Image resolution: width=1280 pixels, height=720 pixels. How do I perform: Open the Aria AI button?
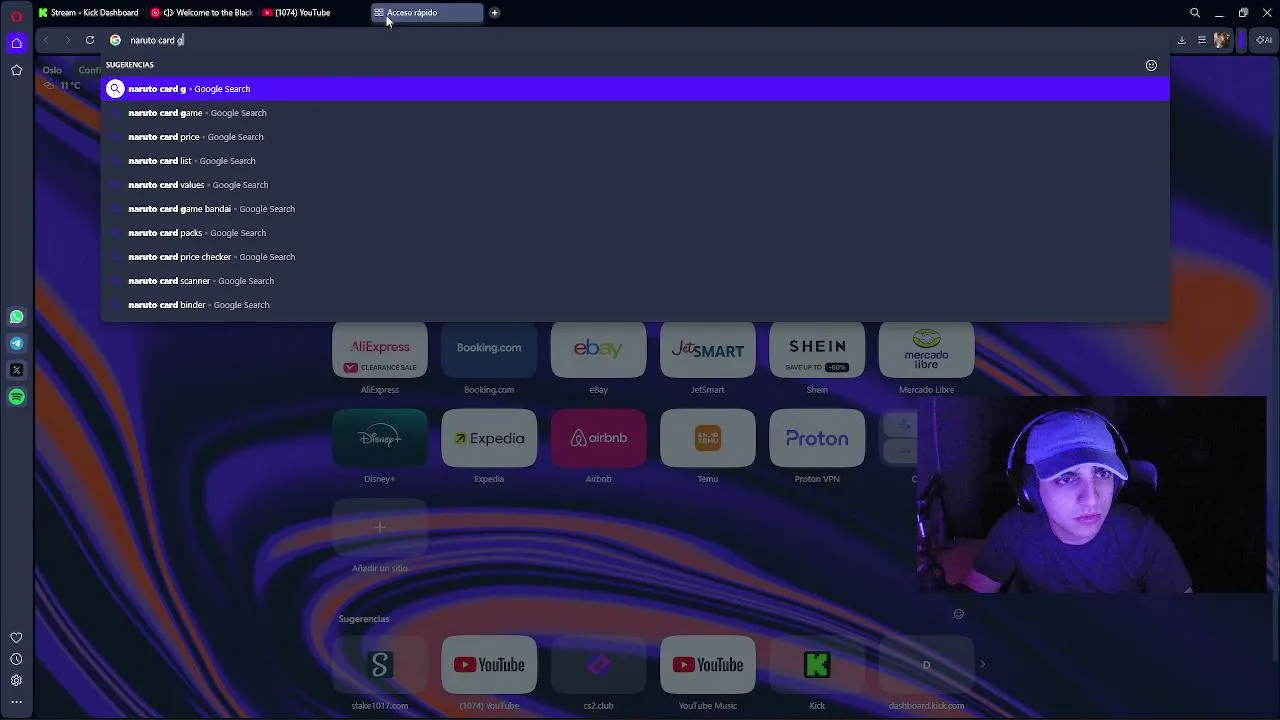point(1265,40)
